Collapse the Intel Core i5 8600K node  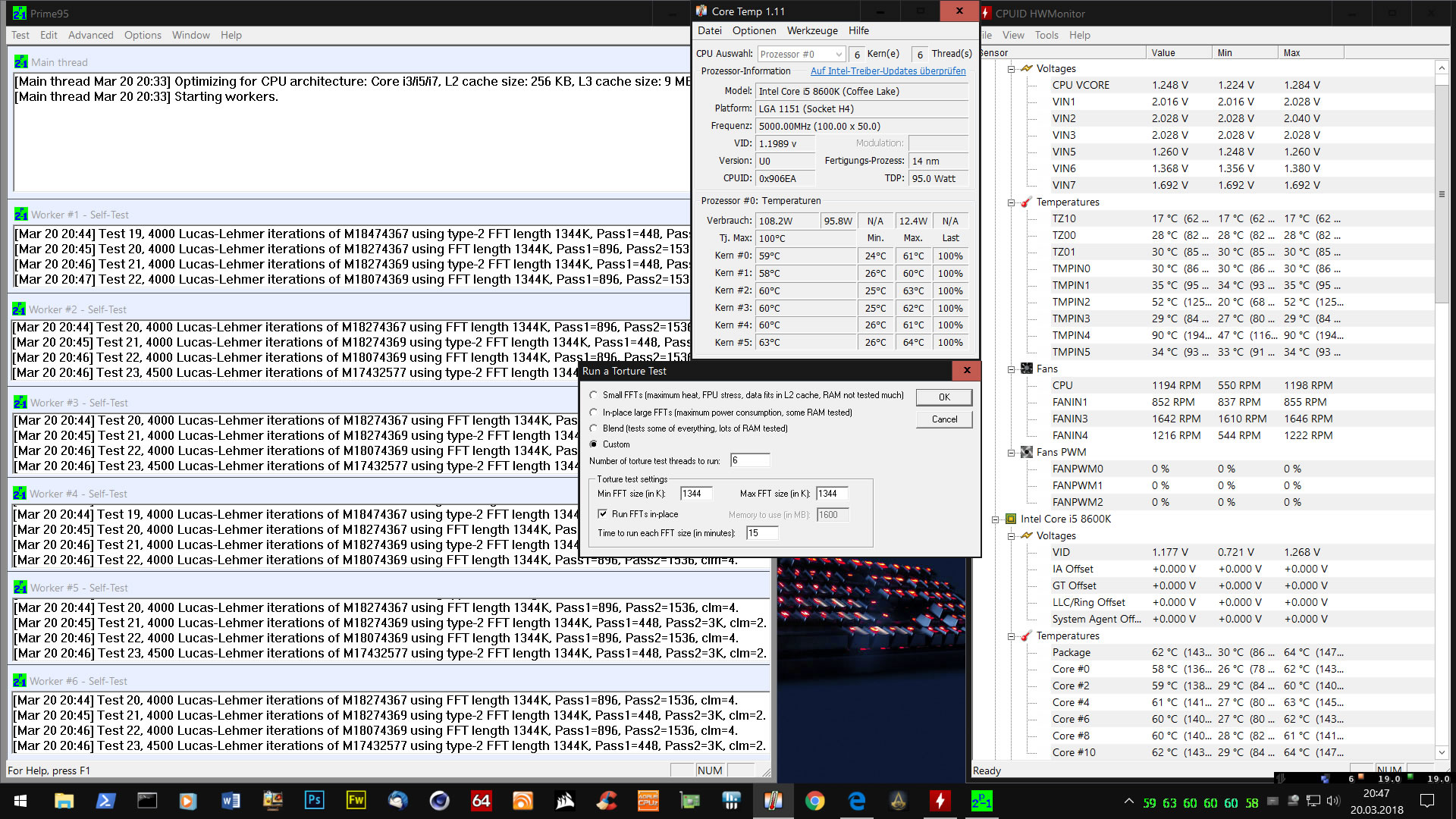point(995,519)
